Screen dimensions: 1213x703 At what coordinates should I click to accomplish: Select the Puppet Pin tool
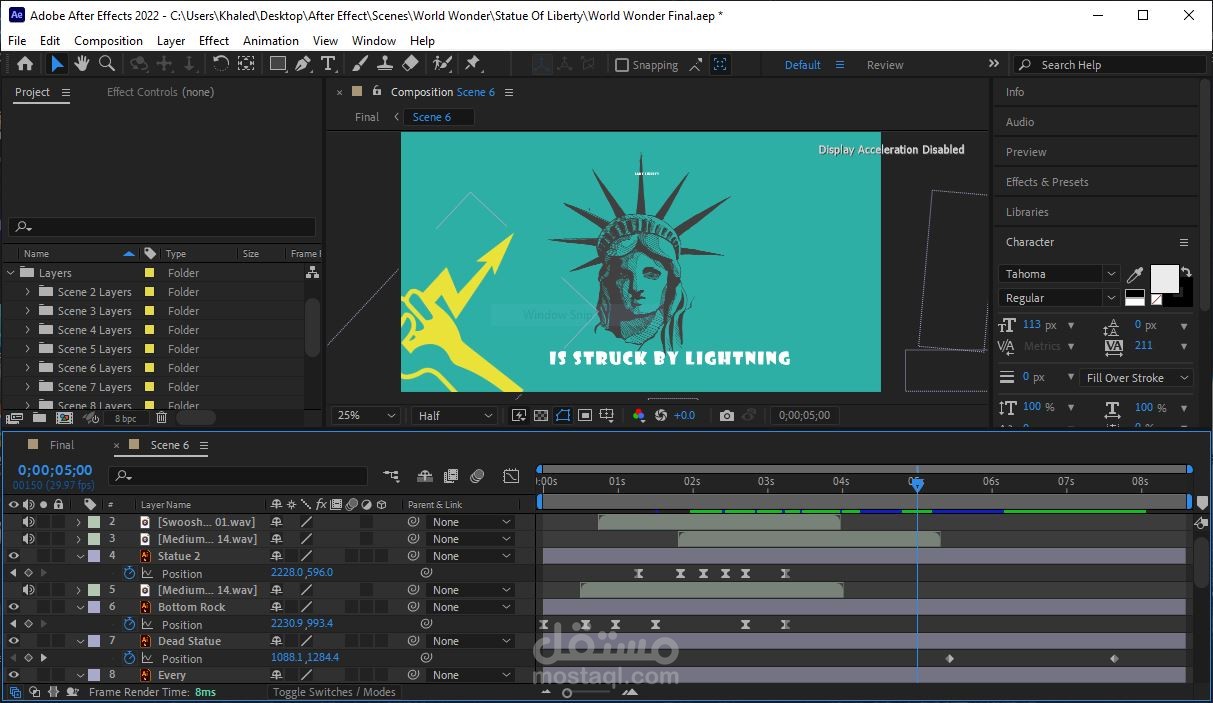[470, 64]
